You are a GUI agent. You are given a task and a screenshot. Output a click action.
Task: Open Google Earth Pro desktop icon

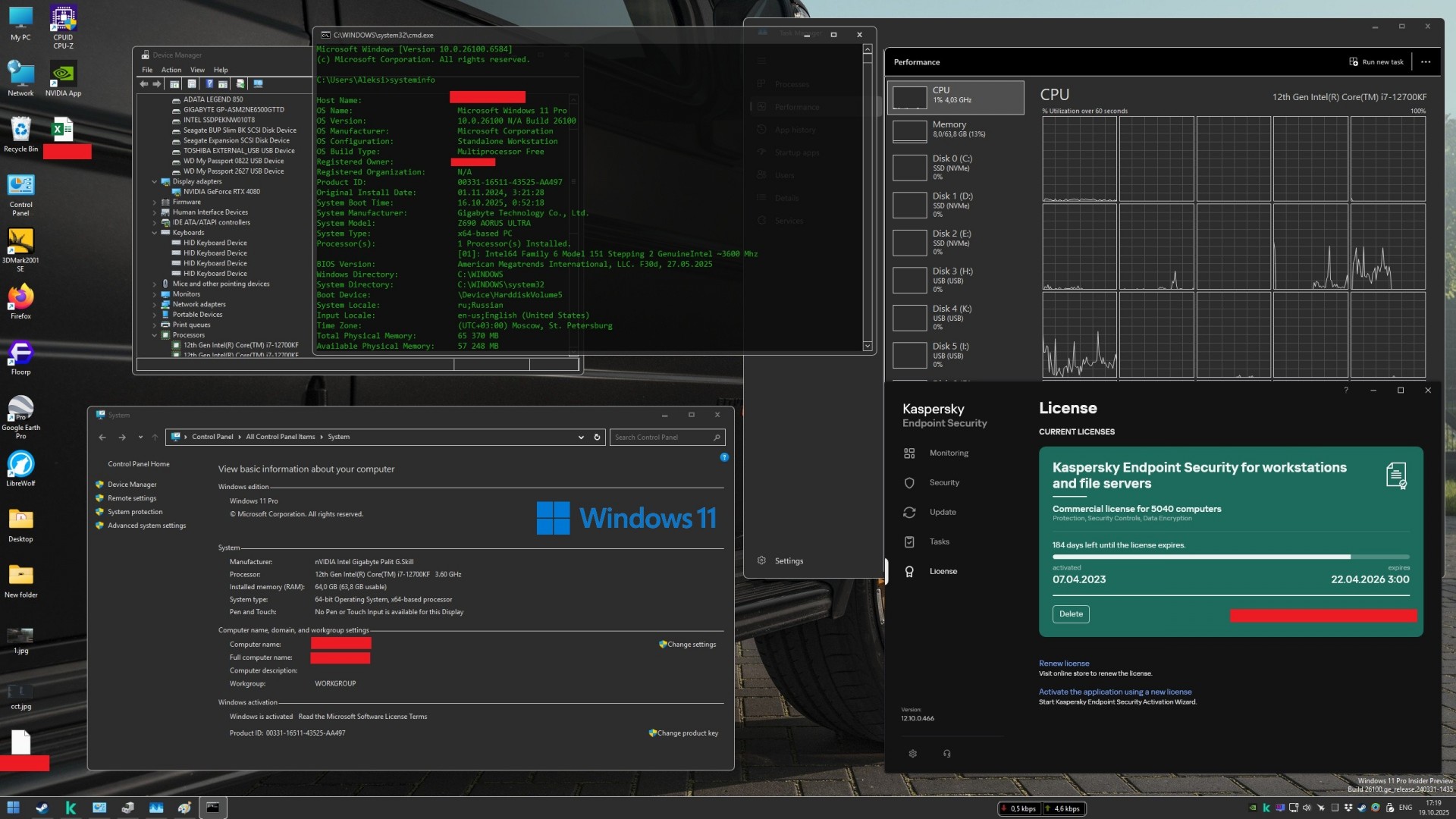[x=20, y=416]
